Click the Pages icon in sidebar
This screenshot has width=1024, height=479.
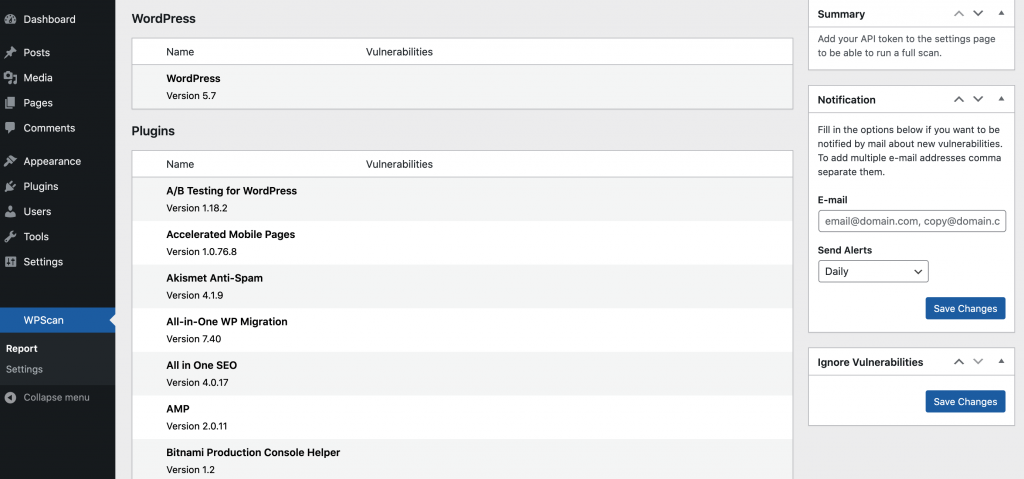[x=10, y=102]
